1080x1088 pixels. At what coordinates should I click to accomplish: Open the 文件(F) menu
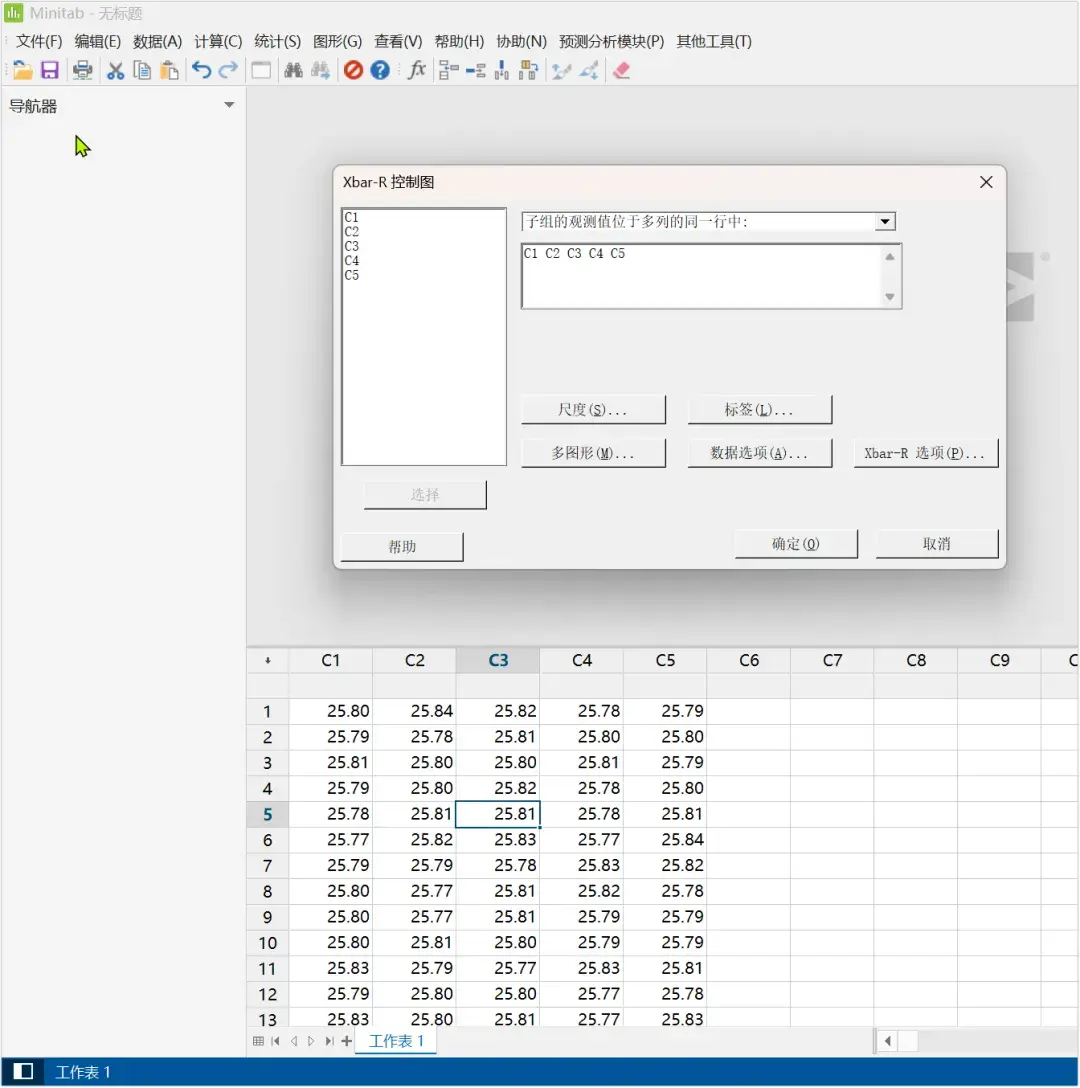pyautogui.click(x=39, y=42)
